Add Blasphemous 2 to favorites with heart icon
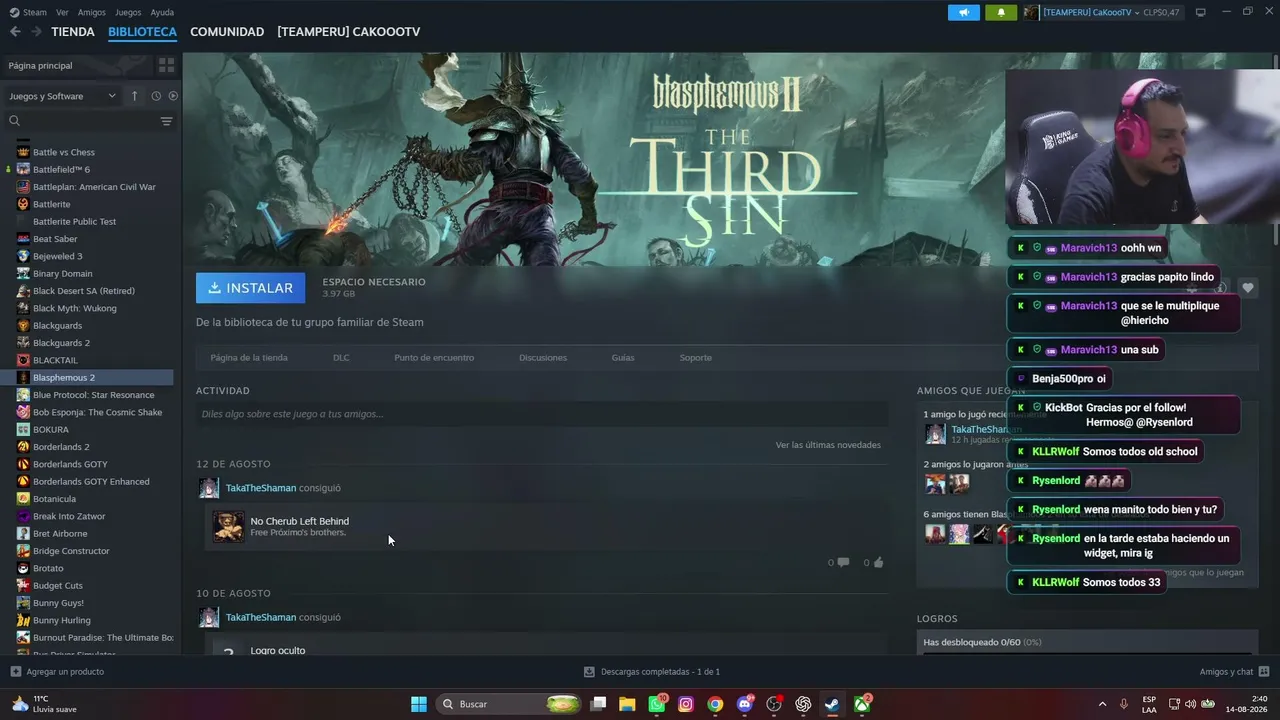This screenshot has height=720, width=1280. pos(1248,288)
